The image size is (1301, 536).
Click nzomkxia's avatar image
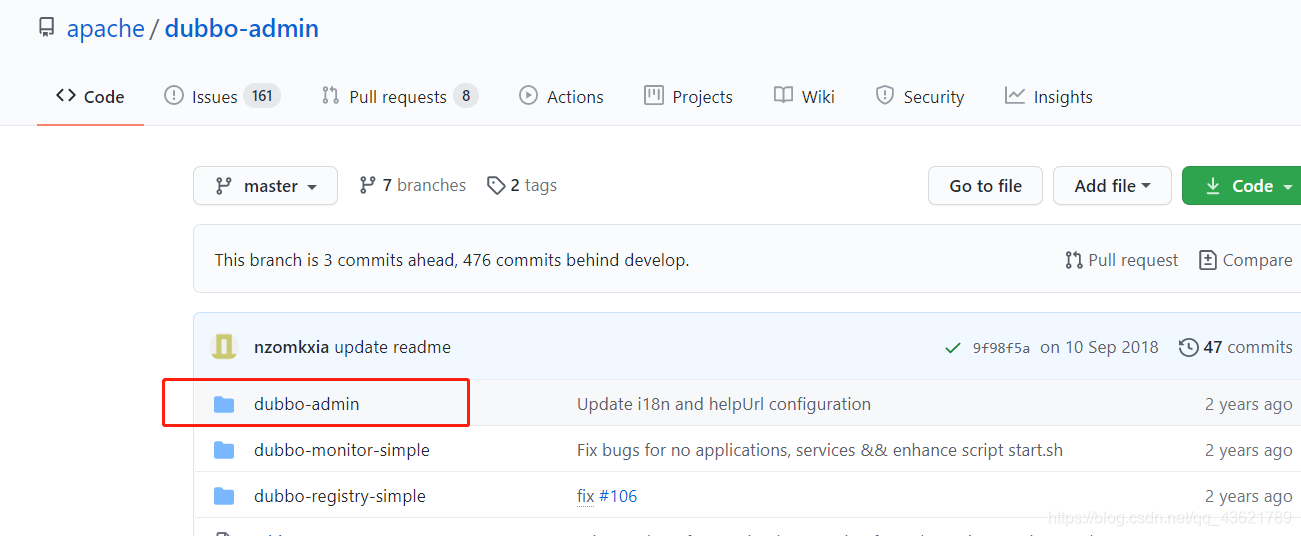[224, 347]
